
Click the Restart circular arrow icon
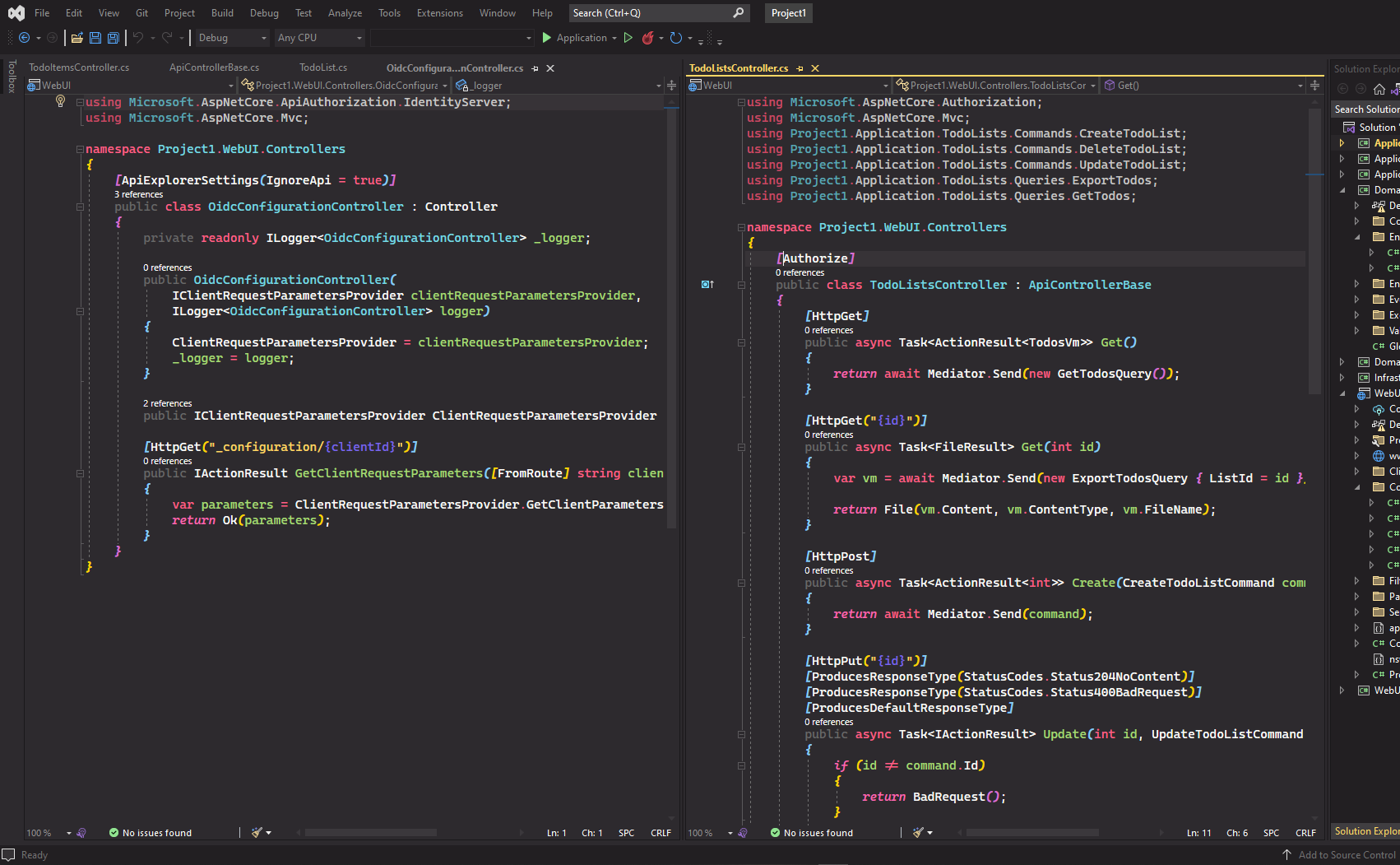pos(676,38)
